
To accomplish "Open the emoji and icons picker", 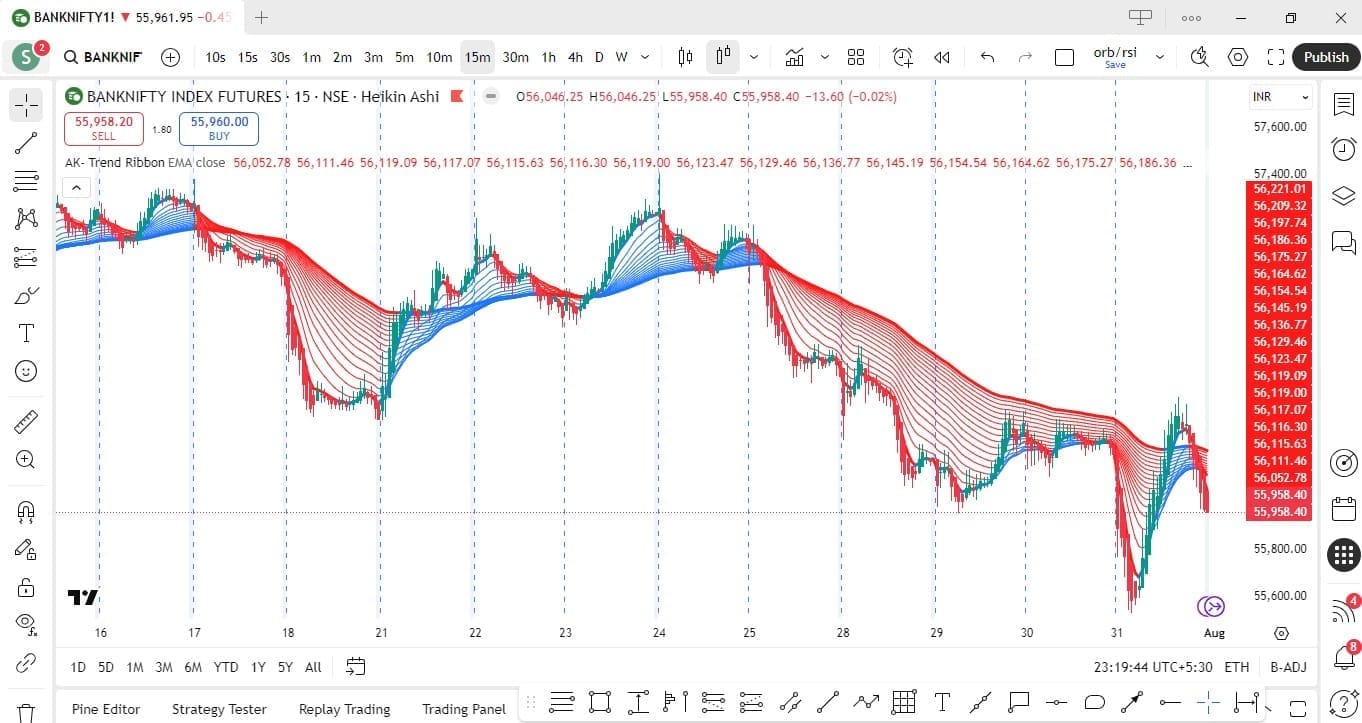I will coord(26,371).
